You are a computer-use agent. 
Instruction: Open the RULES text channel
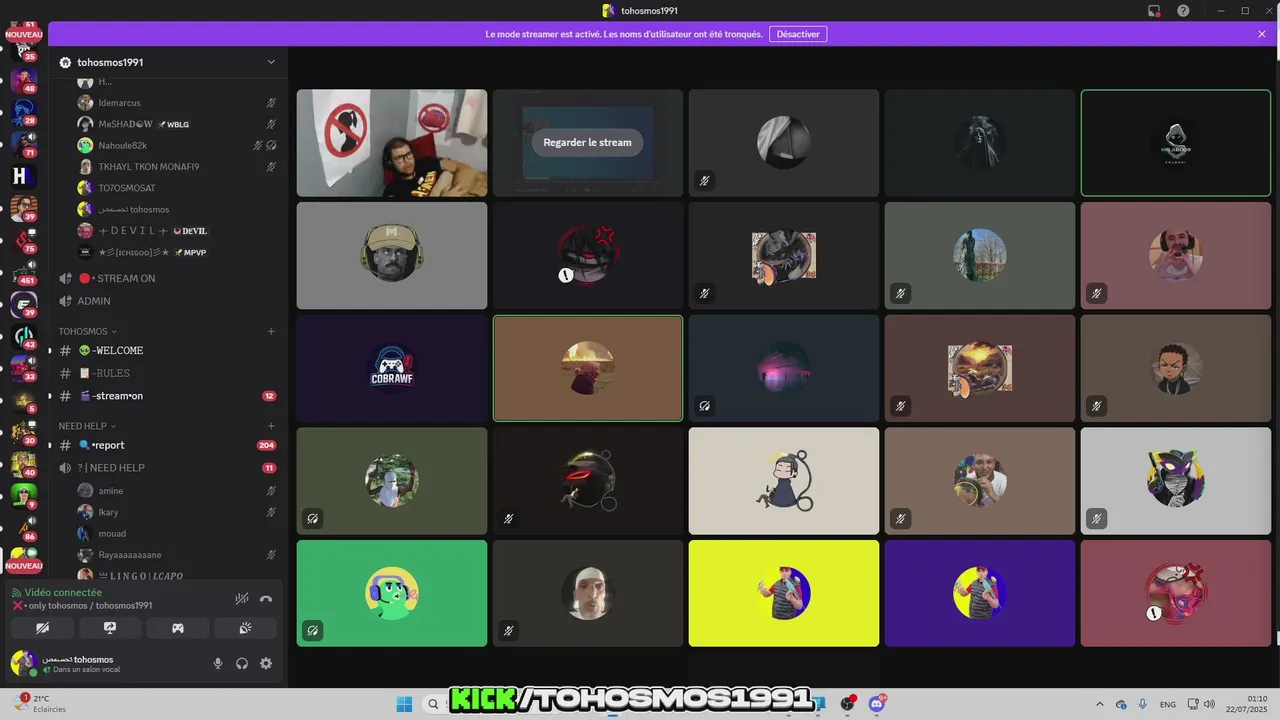(x=168, y=373)
